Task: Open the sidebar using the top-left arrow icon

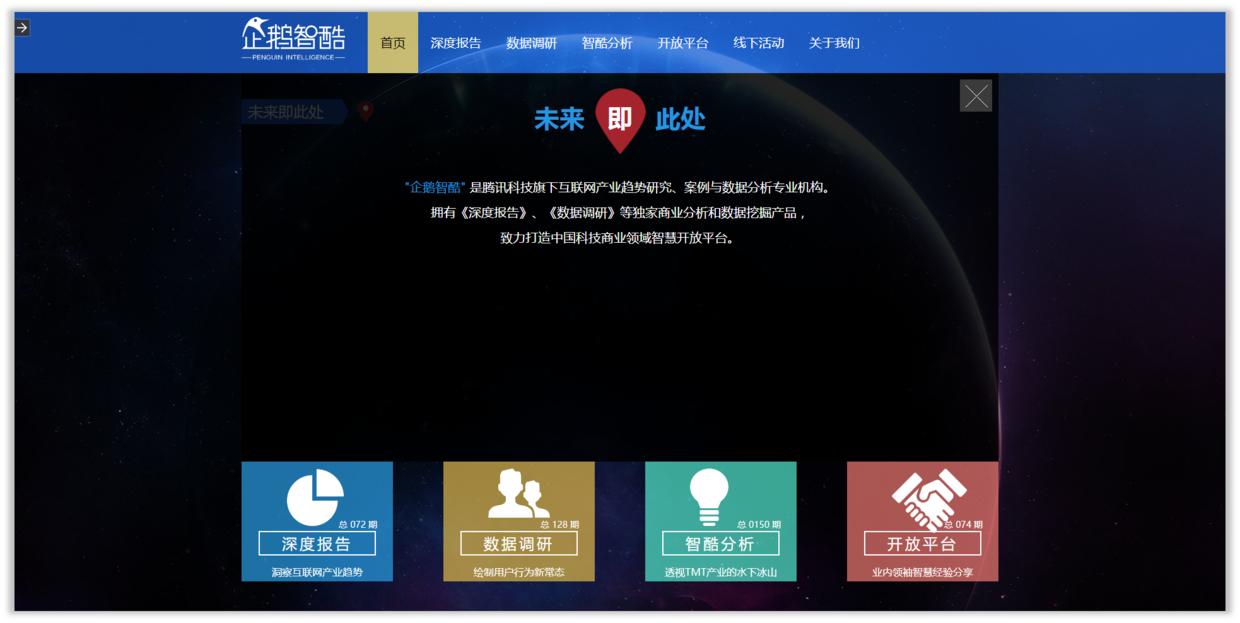Action: tap(23, 29)
